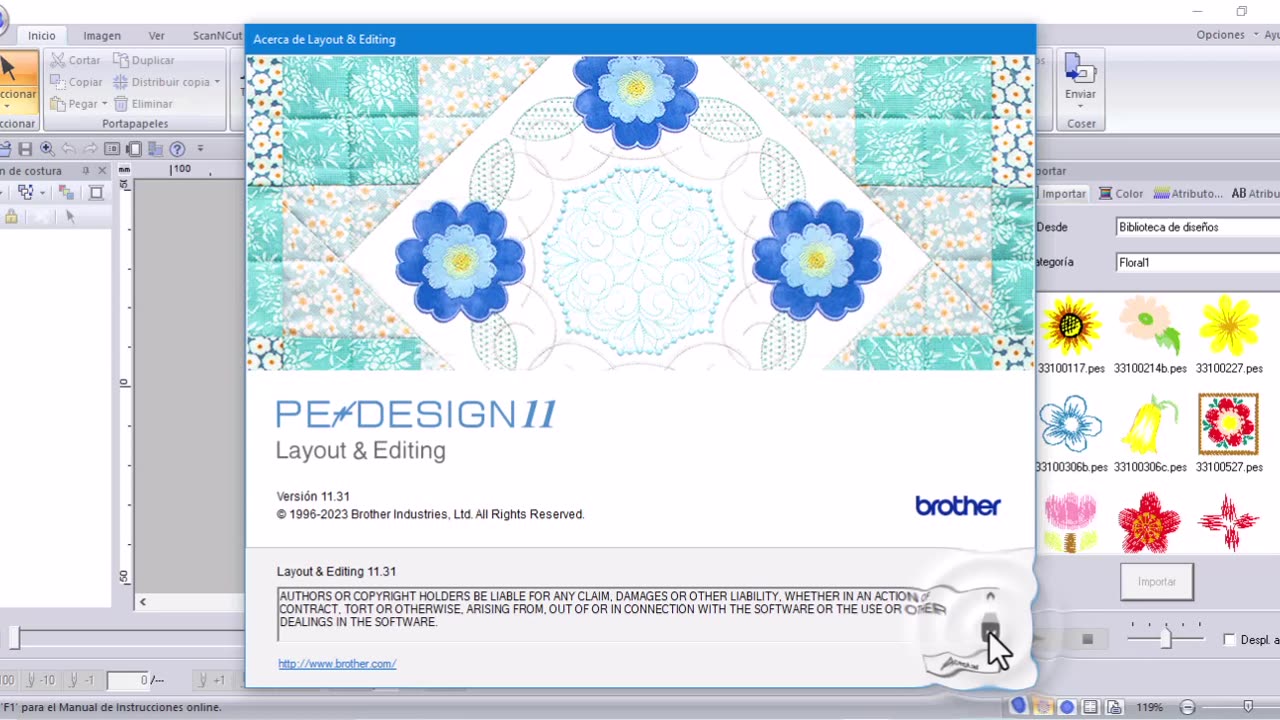Click the first blue solid view icon in status bar
Image resolution: width=1280 pixels, height=720 pixels.
(1018, 706)
